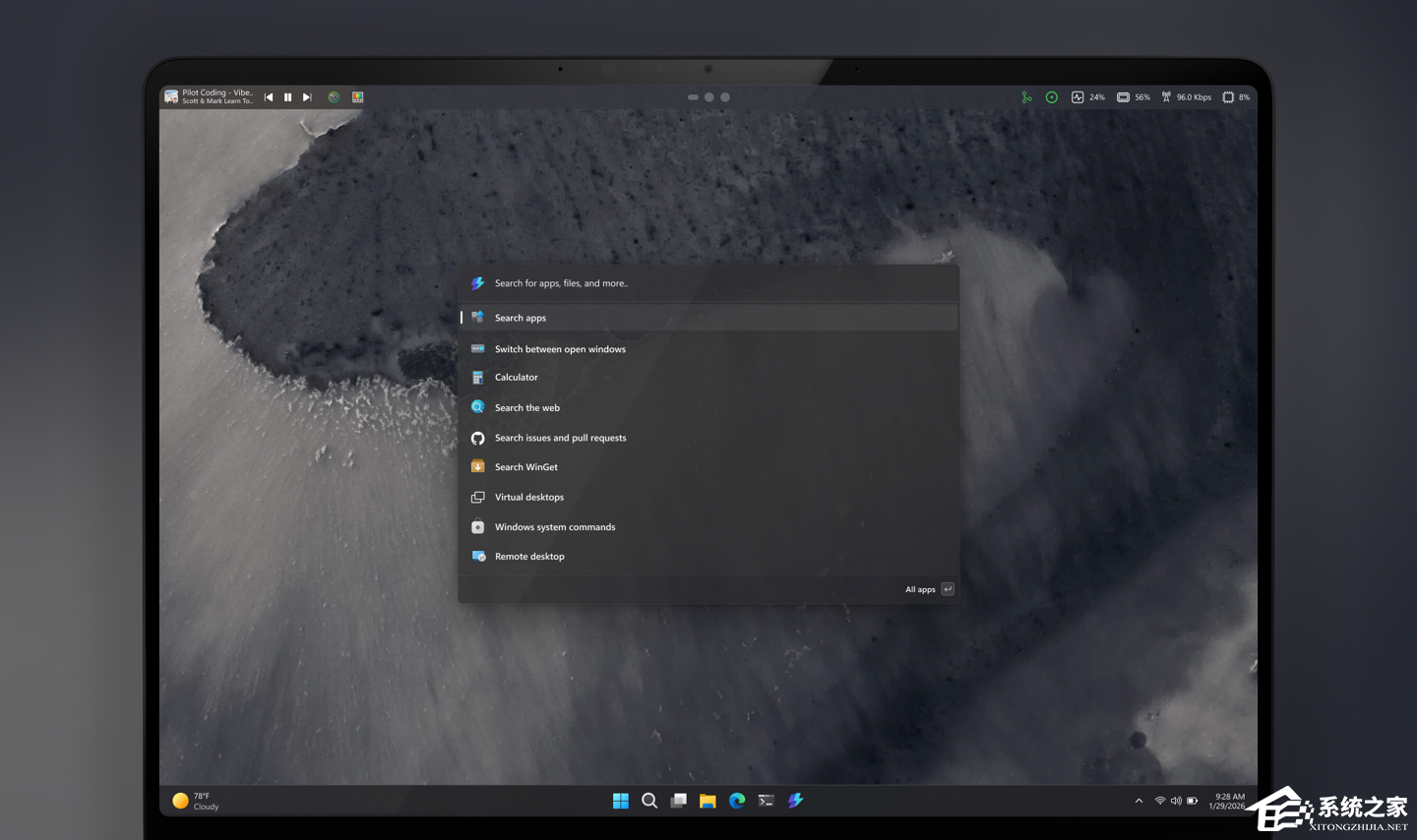Open Calculator from the command list
The width and height of the screenshot is (1417, 840).
tap(708, 378)
